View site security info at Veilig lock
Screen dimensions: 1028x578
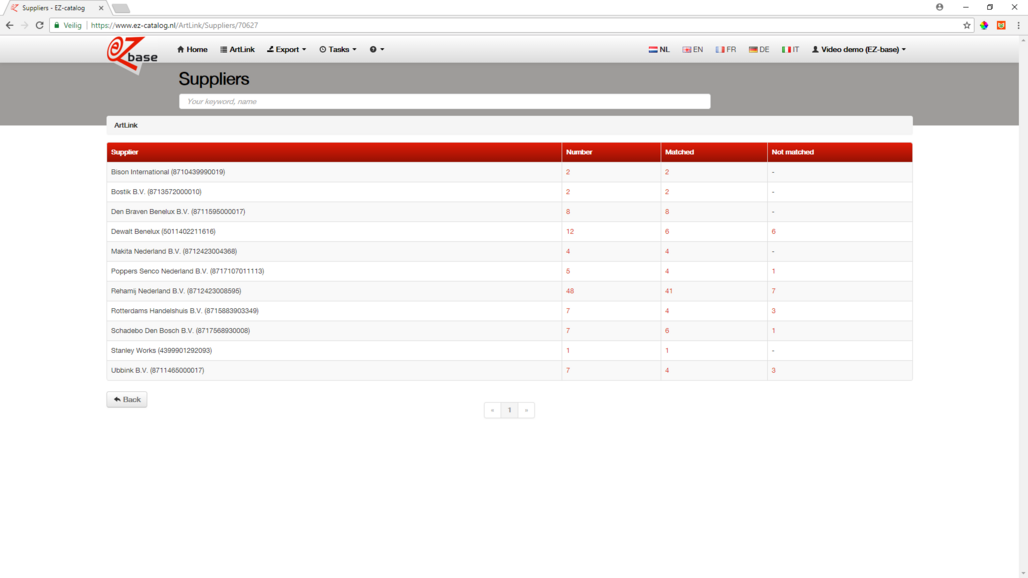pos(68,26)
